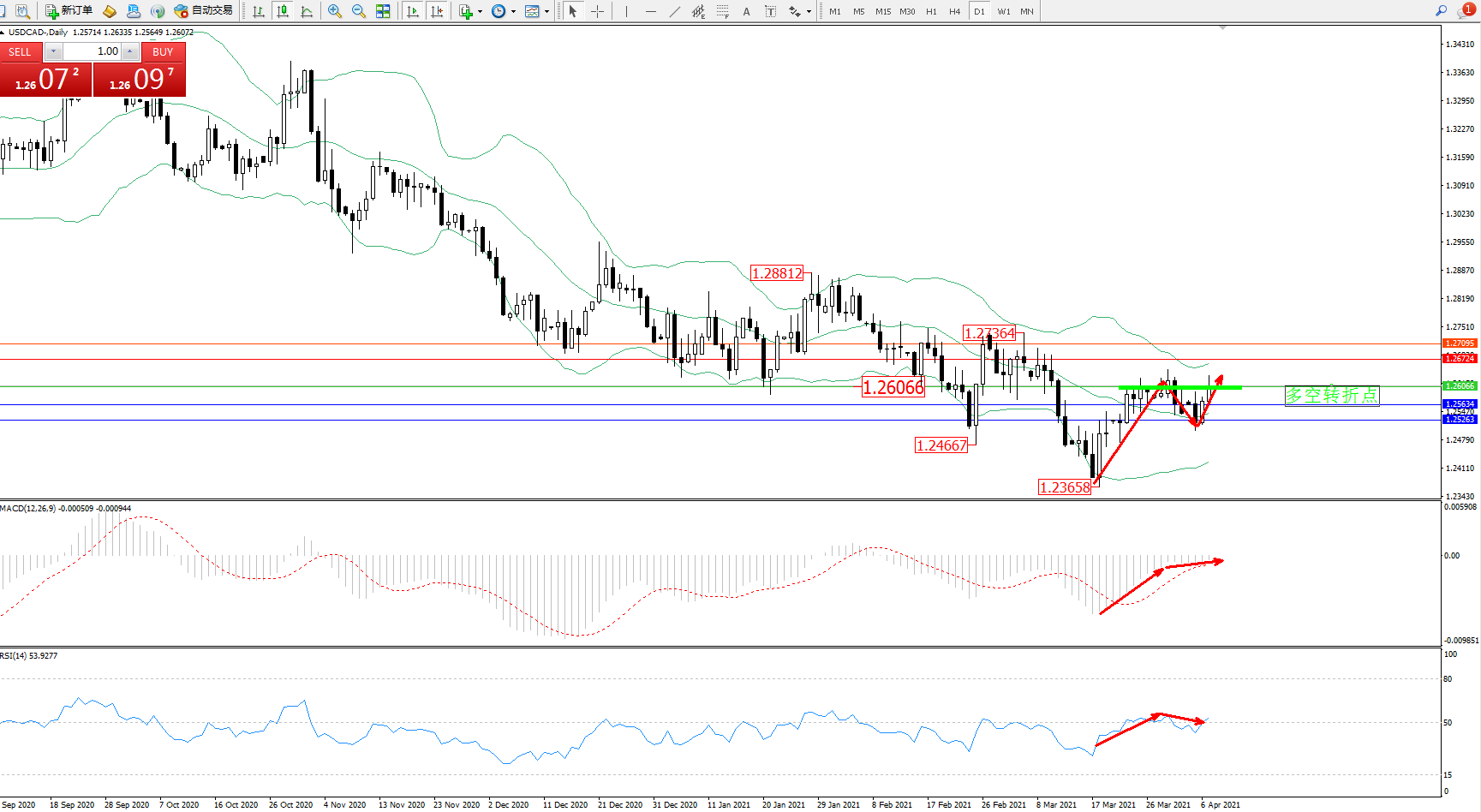
Task: Increase lot volume with up arrow
Action: [129, 51]
